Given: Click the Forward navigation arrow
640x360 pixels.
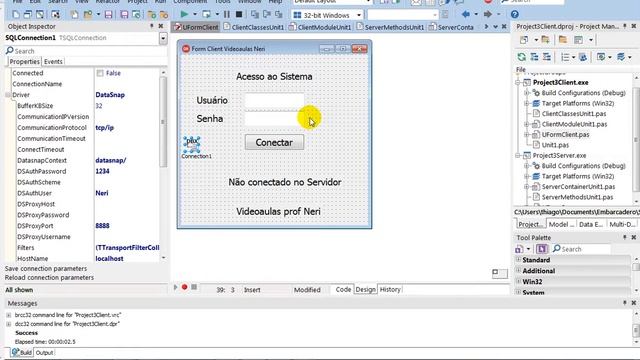Looking at the screenshot, I should (x=487, y=15).
